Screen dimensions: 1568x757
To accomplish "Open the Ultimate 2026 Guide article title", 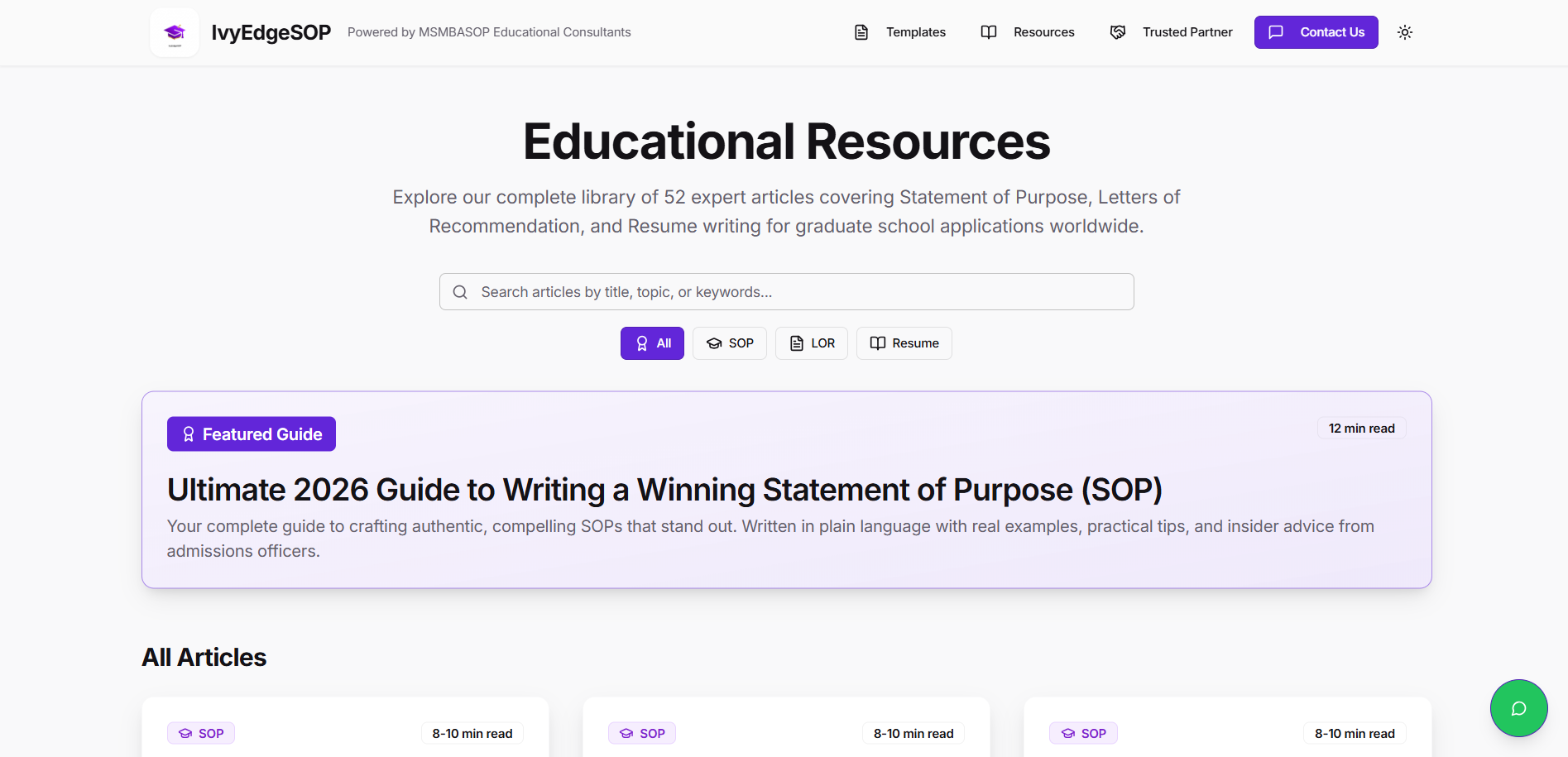I will [x=664, y=490].
